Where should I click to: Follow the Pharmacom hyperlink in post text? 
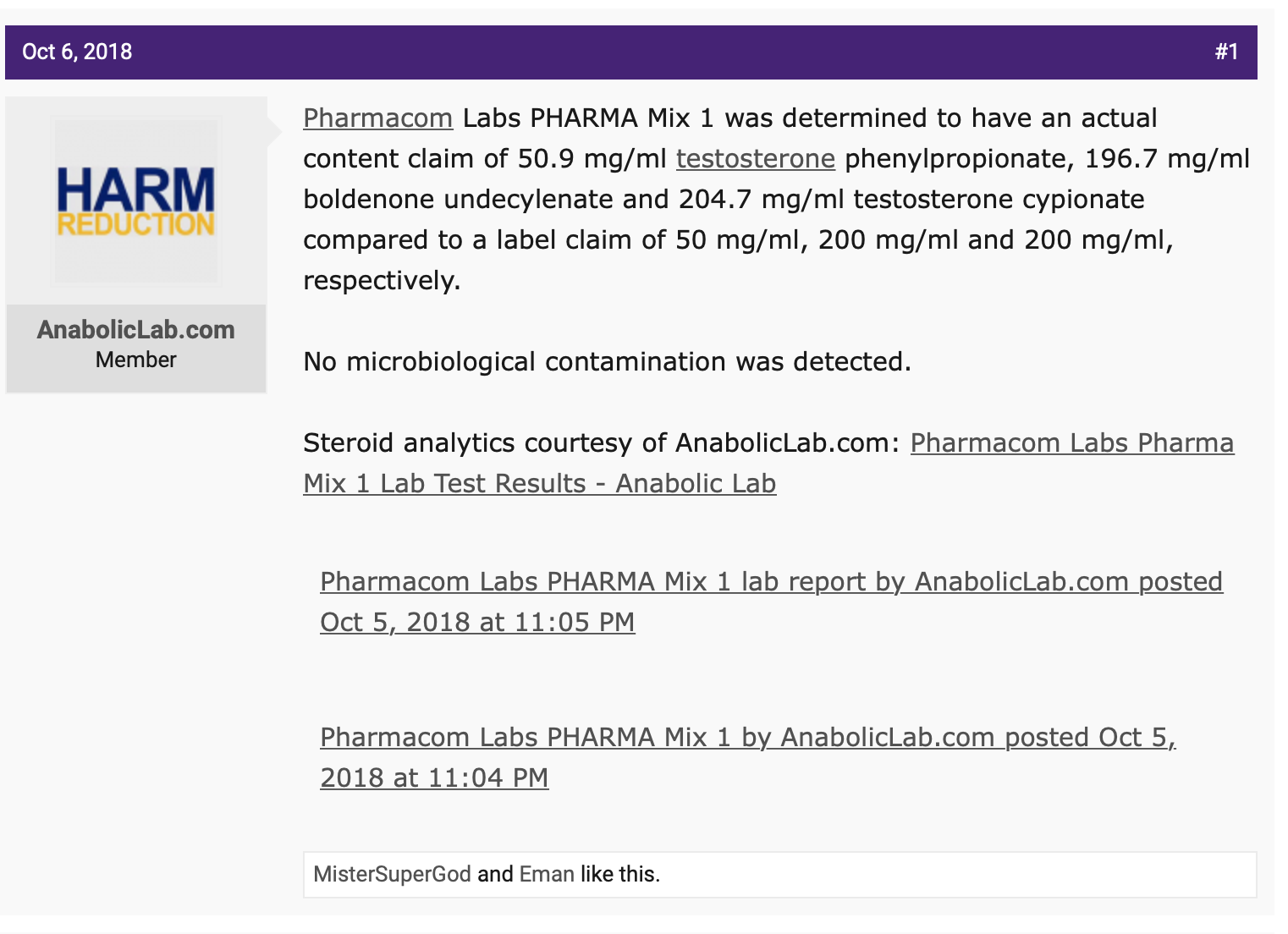tap(378, 118)
